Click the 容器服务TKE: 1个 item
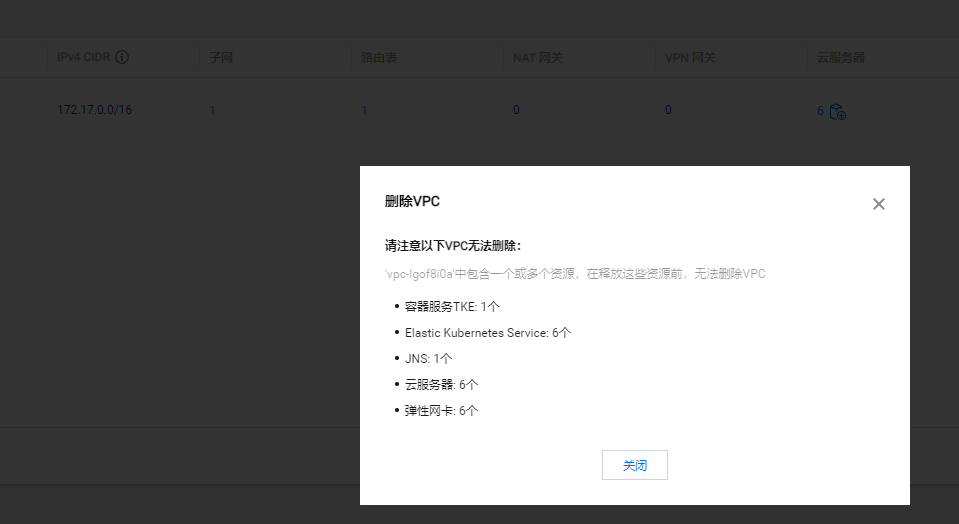 (x=452, y=307)
